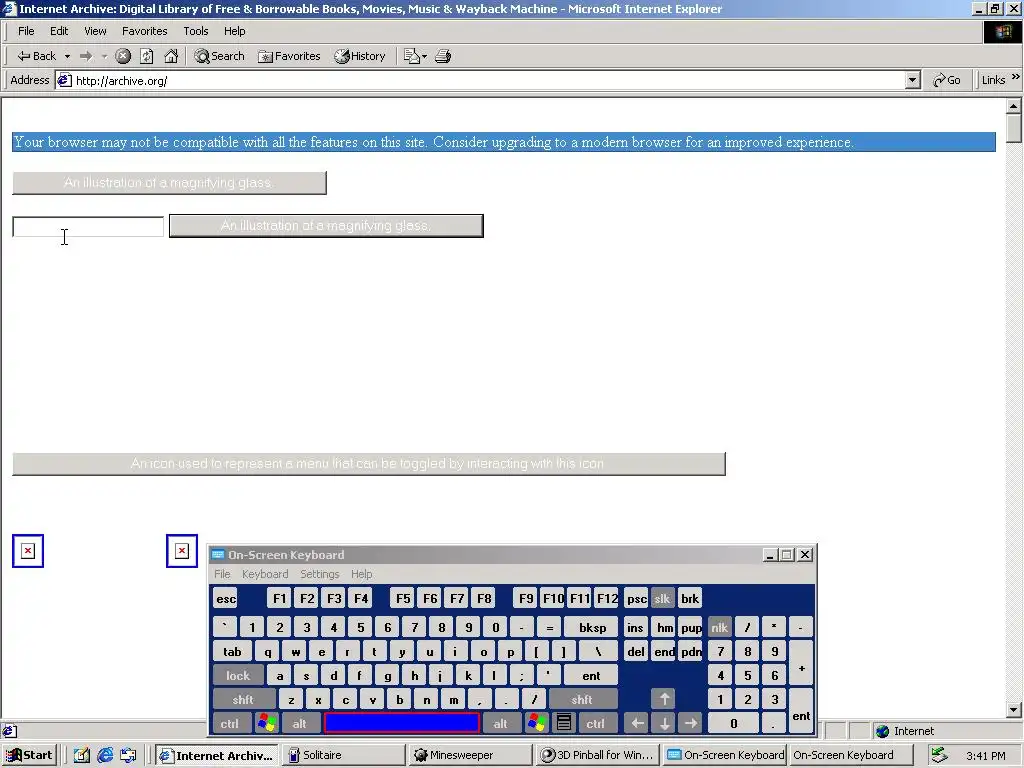The width and height of the screenshot is (1024, 768).
Task: Click the application menu key on keyboard
Action: coord(564,724)
